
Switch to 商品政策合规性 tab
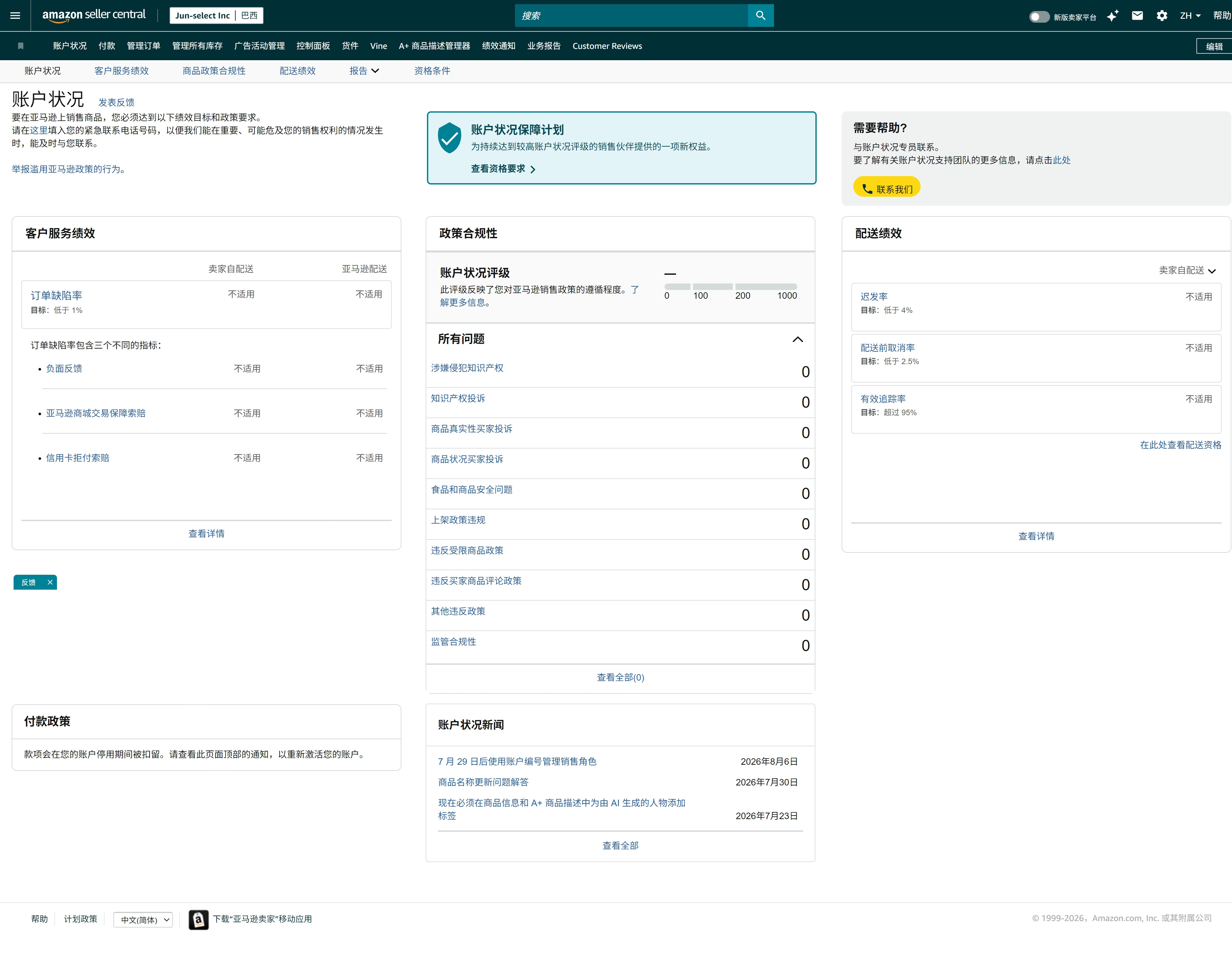click(214, 71)
